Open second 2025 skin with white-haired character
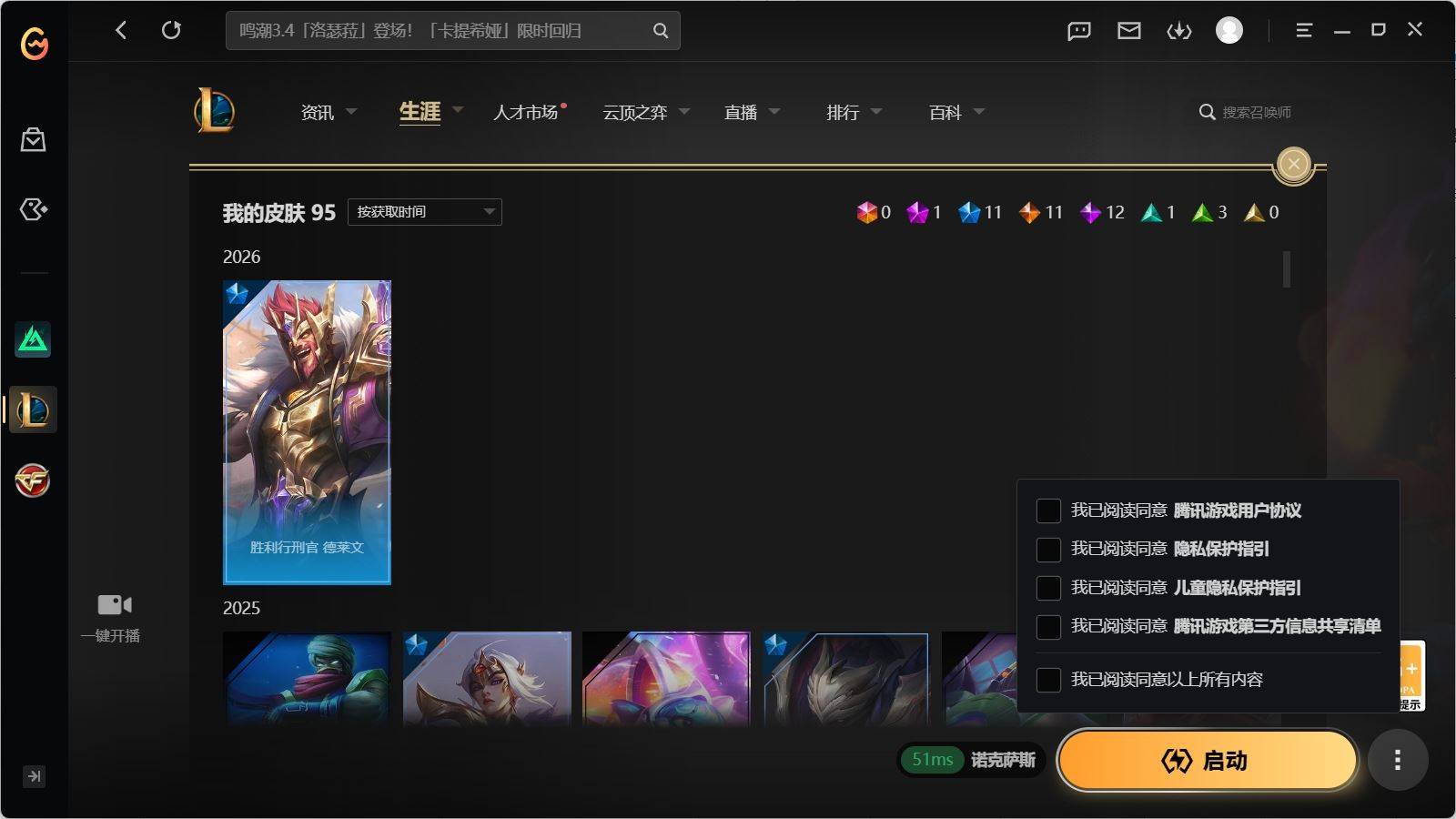 [487, 679]
